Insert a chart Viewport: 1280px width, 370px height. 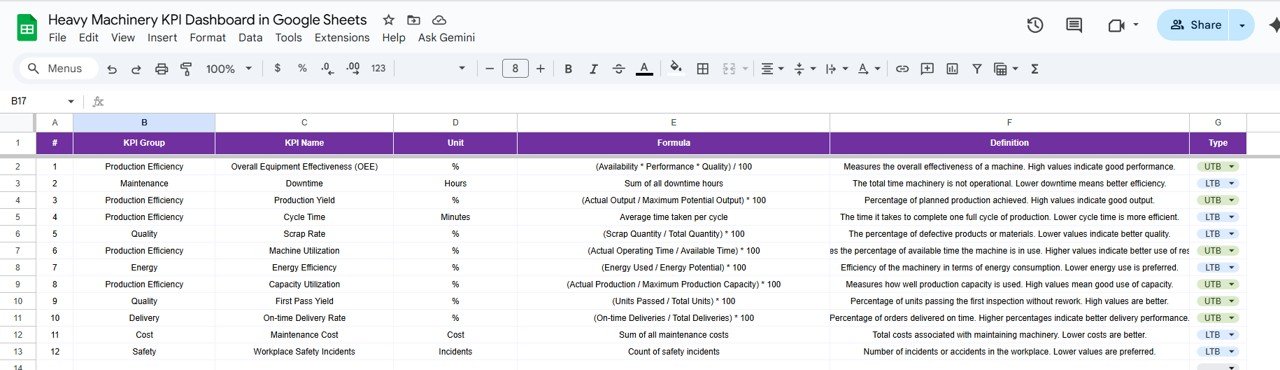[952, 69]
